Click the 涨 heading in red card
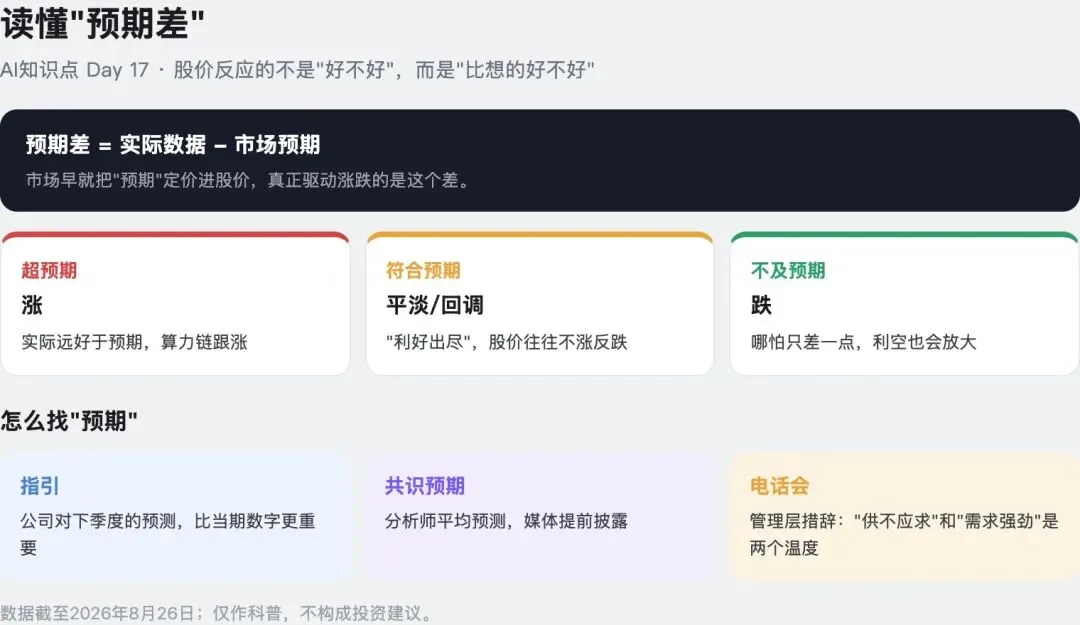The width and height of the screenshot is (1080, 625). click(32, 305)
